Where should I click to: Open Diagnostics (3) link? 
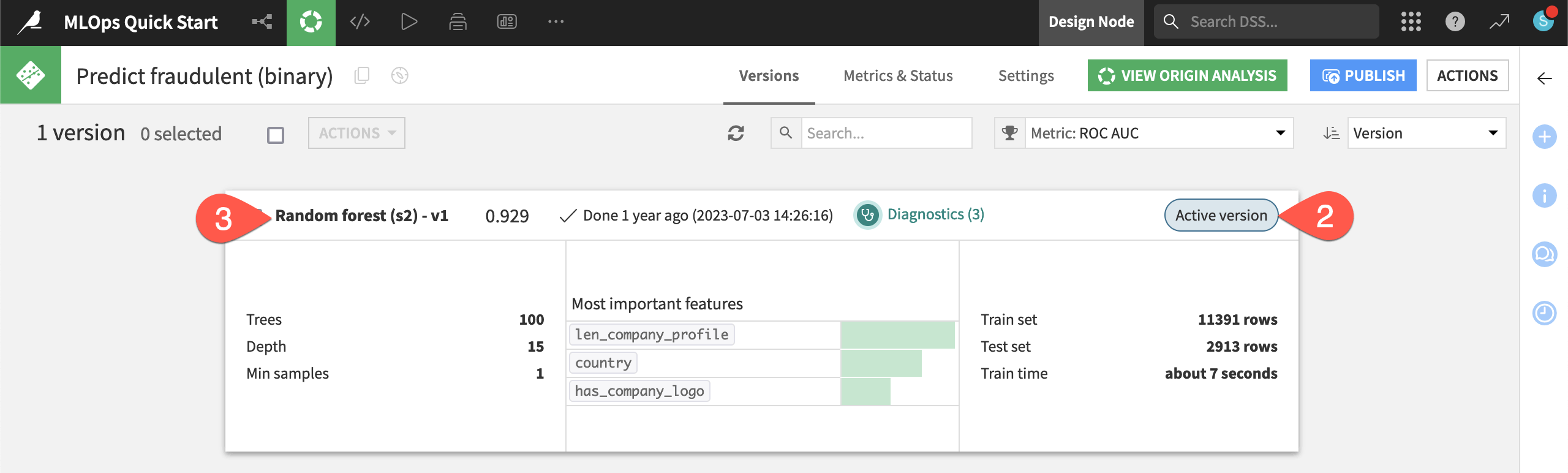[935, 214]
